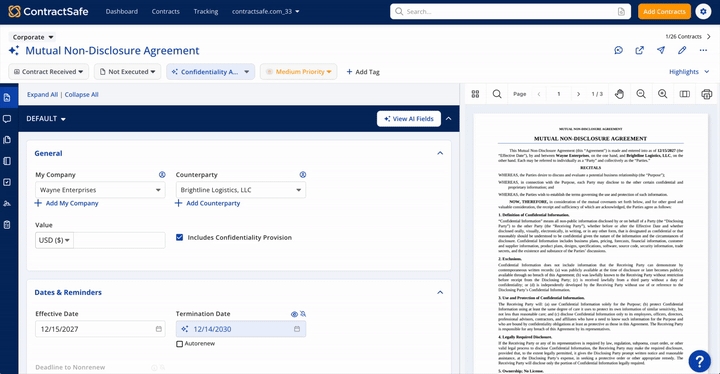Image resolution: width=720 pixels, height=374 pixels.
Task: Open the help question mark button
Action: (700, 361)
